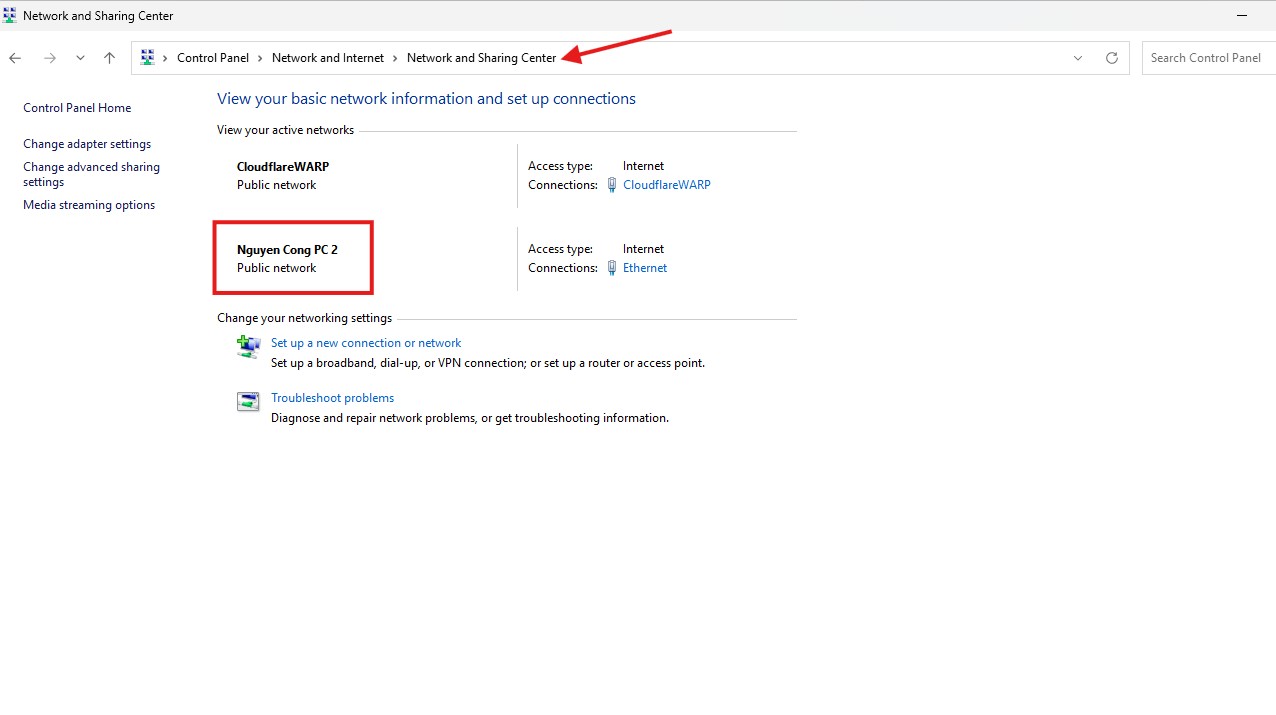Image resolution: width=1276 pixels, height=715 pixels.
Task: Click Set up a new connection or network
Action: [365, 343]
